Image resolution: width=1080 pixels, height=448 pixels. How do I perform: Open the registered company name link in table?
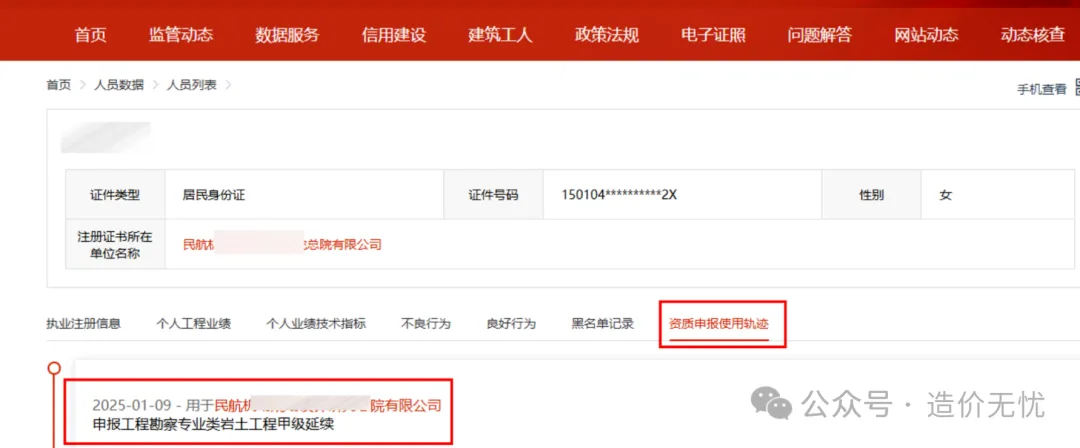tap(282, 244)
